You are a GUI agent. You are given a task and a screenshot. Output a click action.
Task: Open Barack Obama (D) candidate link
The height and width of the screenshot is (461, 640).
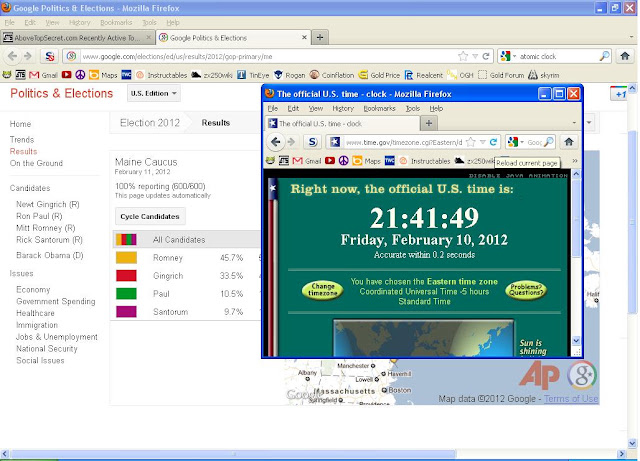50,255
